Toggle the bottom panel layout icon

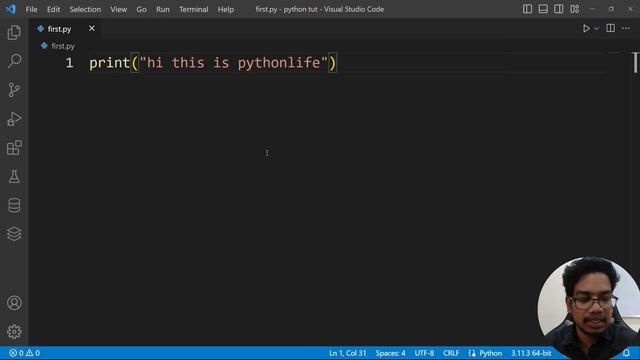click(543, 9)
